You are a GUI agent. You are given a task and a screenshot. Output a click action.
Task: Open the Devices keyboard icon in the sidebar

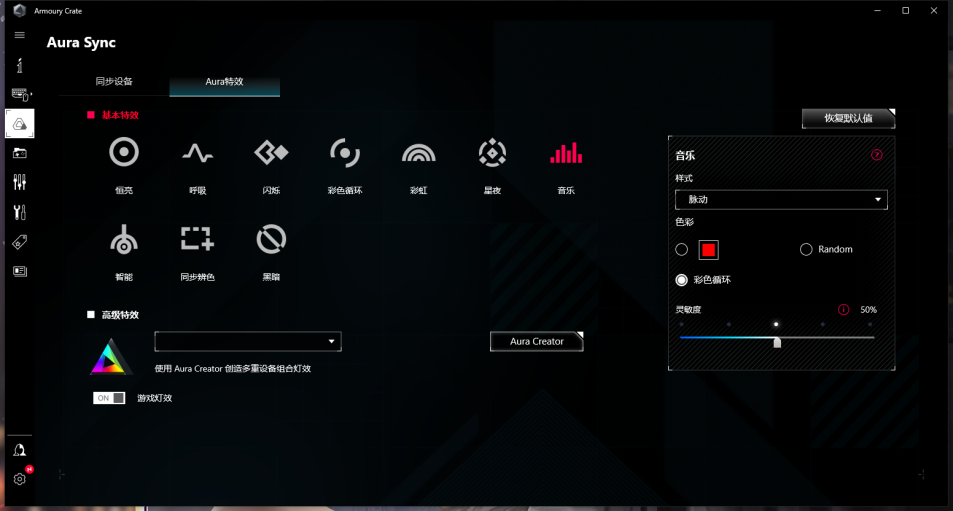(x=21, y=95)
